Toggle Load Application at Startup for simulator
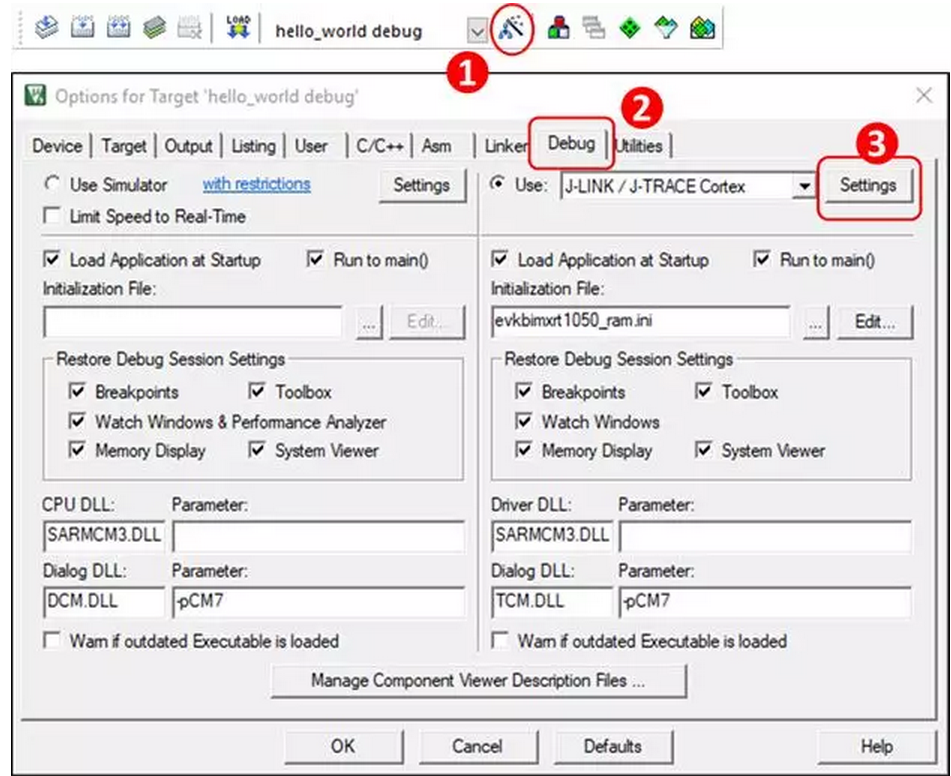Screen dimensions: 951x776 point(52,260)
